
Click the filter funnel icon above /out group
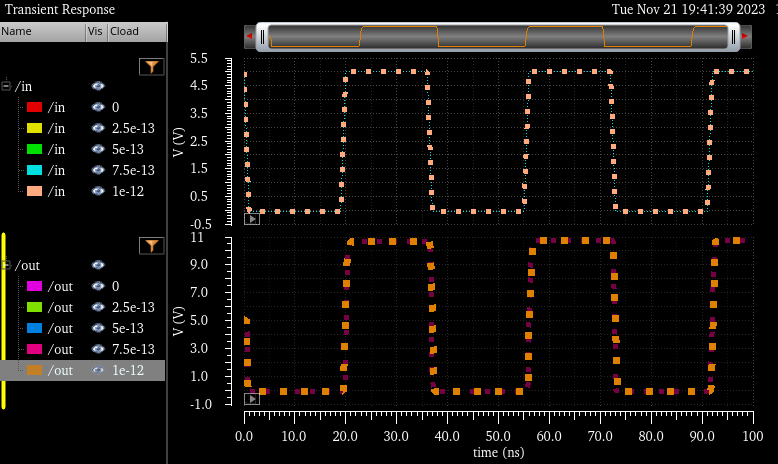[151, 246]
